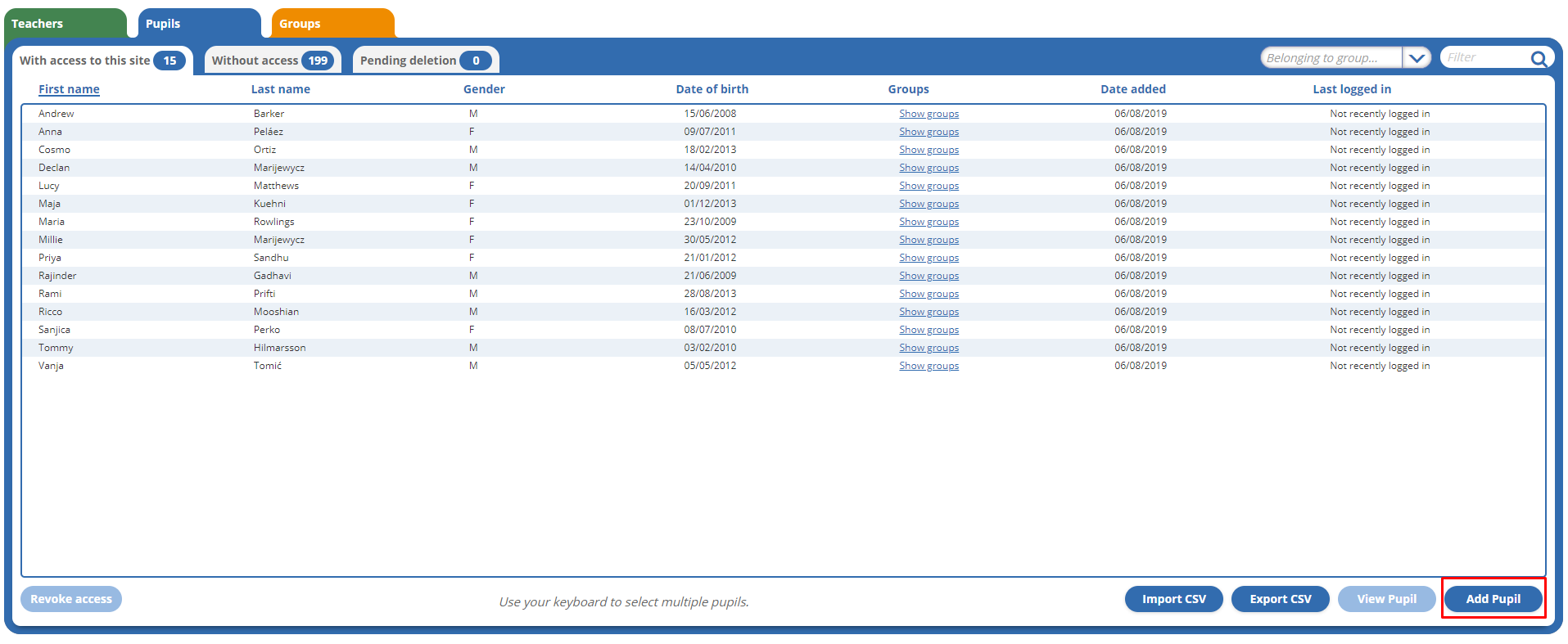The image size is (1568, 644).
Task: Show groups for Andrew Barker
Action: (x=929, y=114)
